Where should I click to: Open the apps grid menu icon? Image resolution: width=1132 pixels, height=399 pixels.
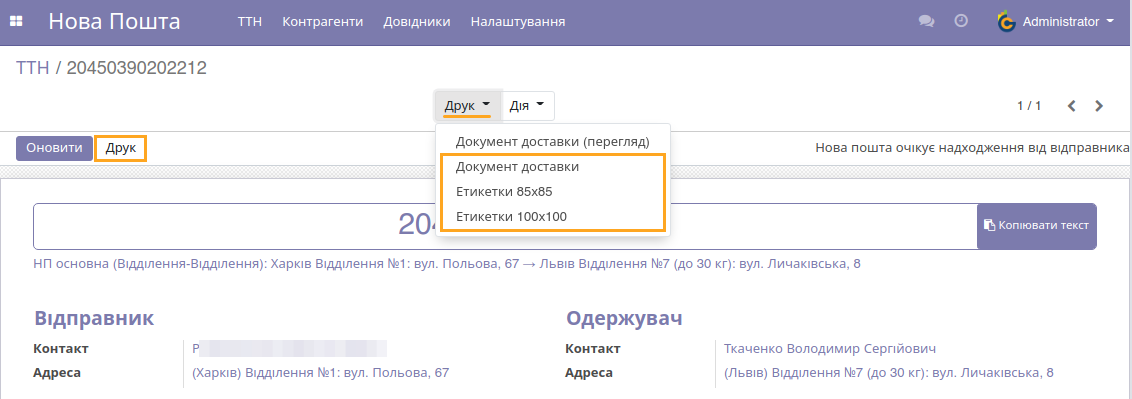(x=16, y=22)
